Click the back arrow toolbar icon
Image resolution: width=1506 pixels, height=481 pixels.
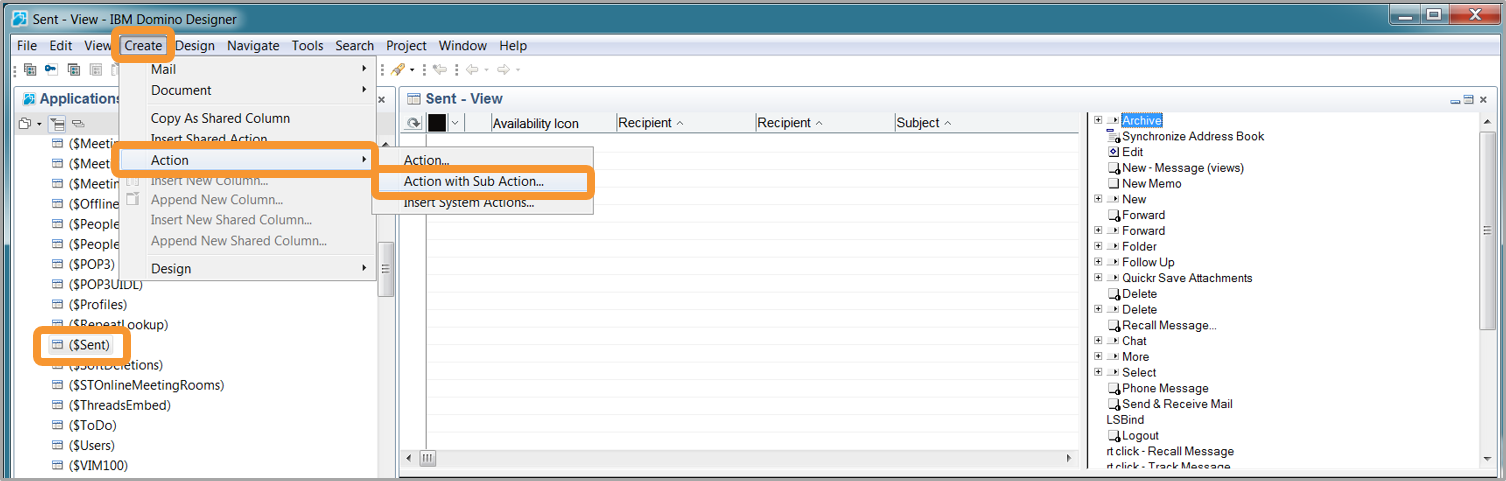coord(471,69)
